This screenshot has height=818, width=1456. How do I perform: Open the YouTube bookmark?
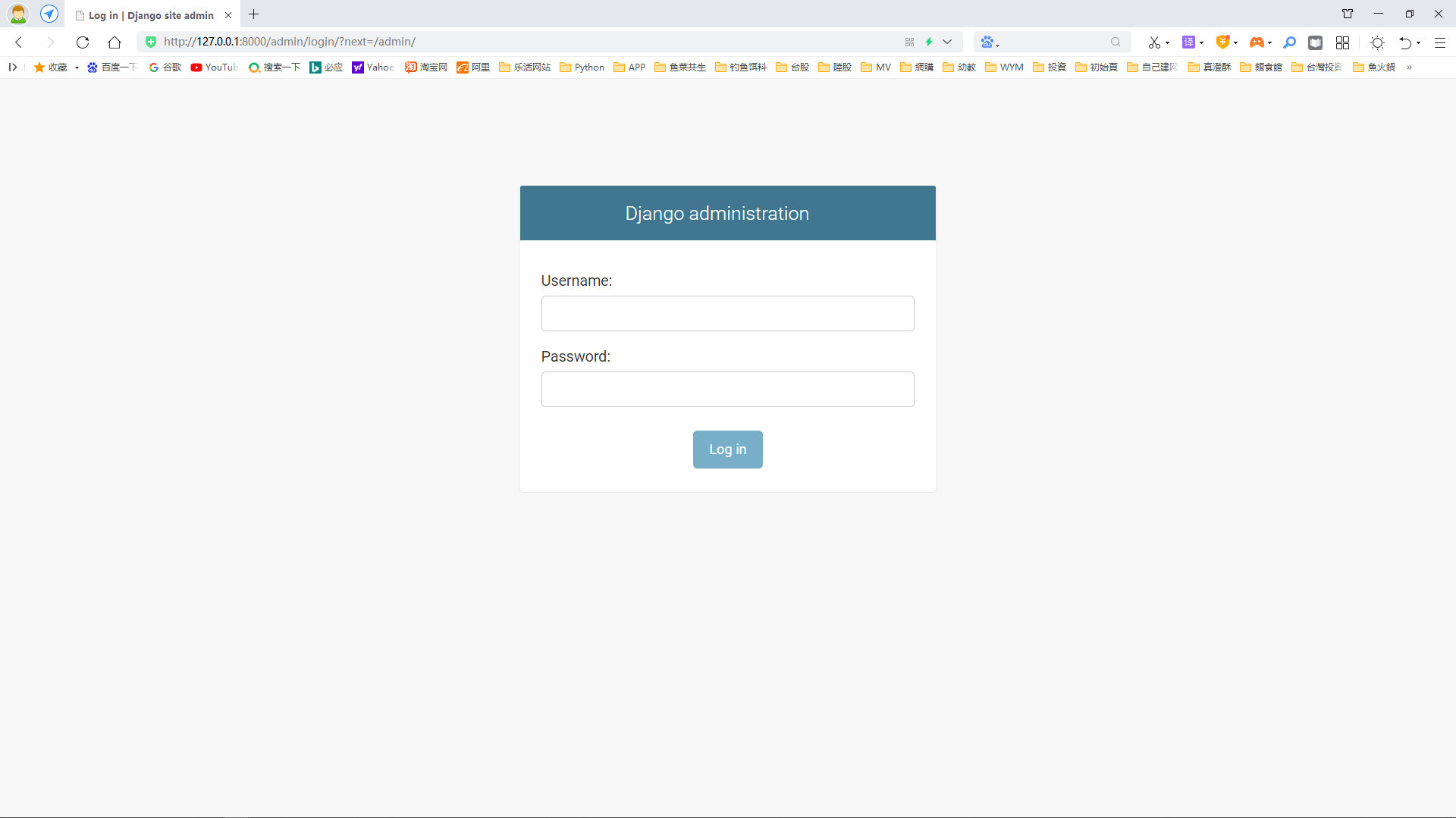click(x=215, y=67)
